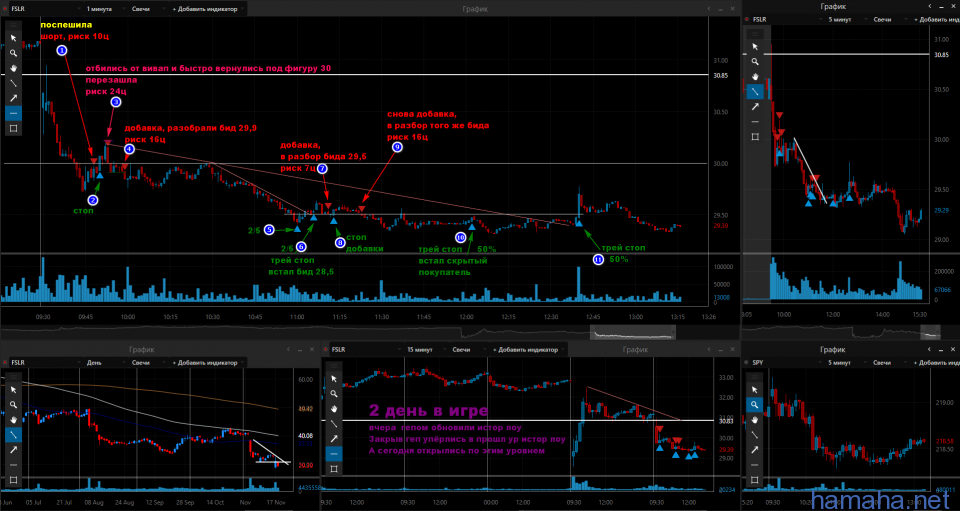Click 'Добавить индикатор' in the 15-minute chart
The width and height of the screenshot is (960, 511).
tap(528, 349)
